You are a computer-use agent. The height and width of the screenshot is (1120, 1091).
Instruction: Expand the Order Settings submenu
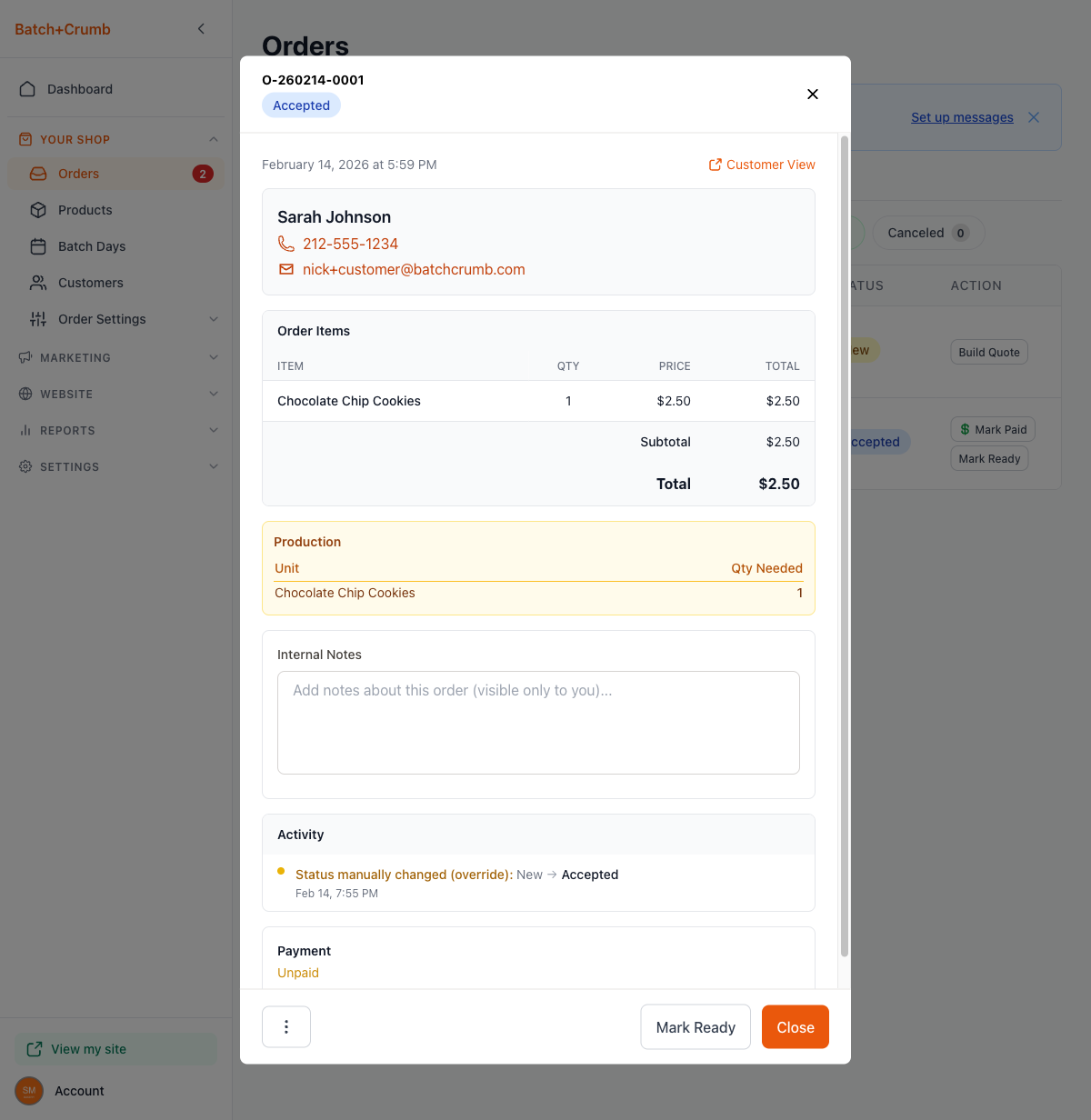click(214, 319)
